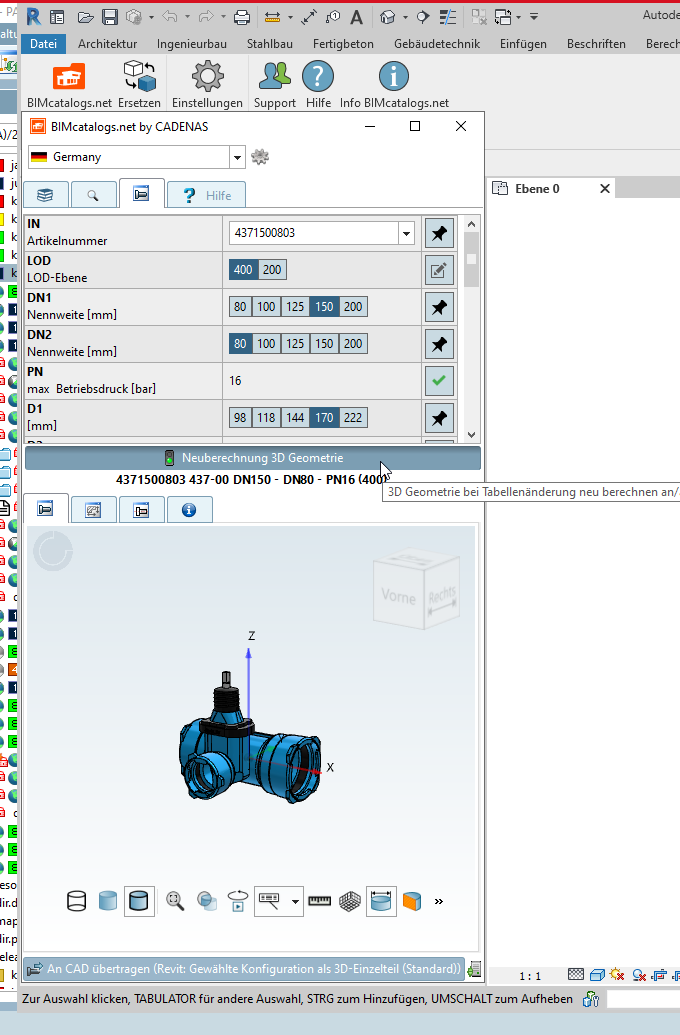Click parameter table scrollbar down arrow

[x=471, y=434]
